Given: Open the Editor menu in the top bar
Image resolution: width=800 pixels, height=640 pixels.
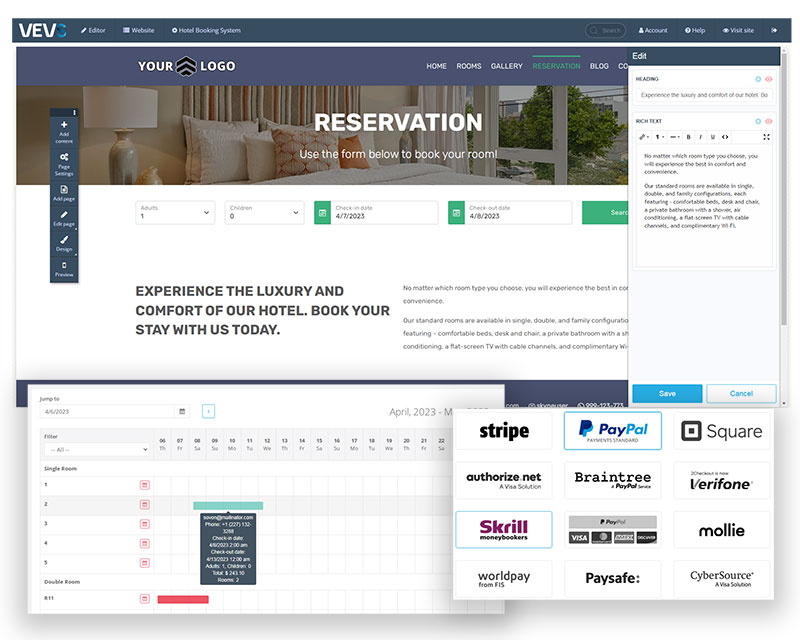Looking at the screenshot, I should pos(93,31).
